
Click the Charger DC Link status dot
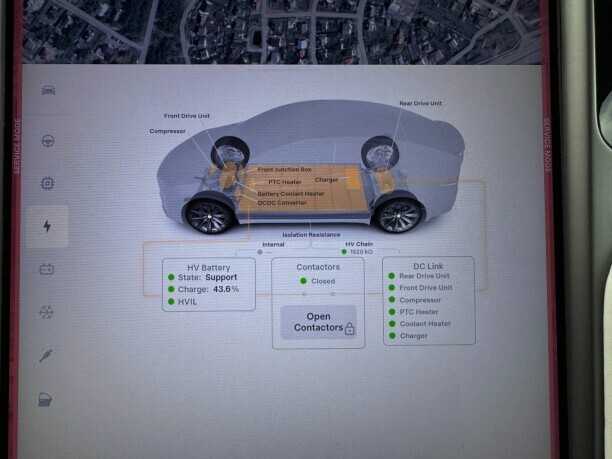tap(392, 336)
